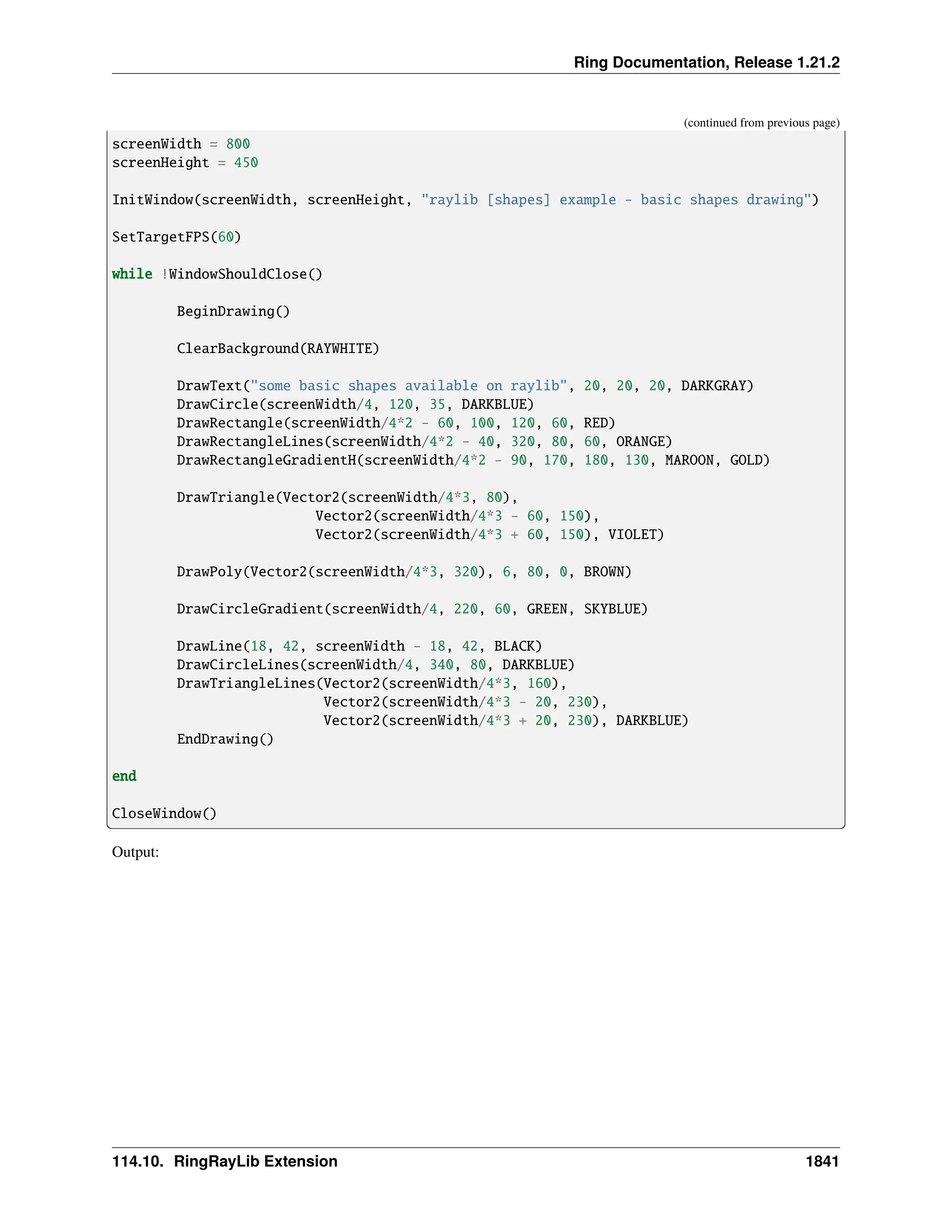The width and height of the screenshot is (952, 1232).
Task: Click the ClearBackground(RAYWHITE) line
Action: tap(278, 349)
